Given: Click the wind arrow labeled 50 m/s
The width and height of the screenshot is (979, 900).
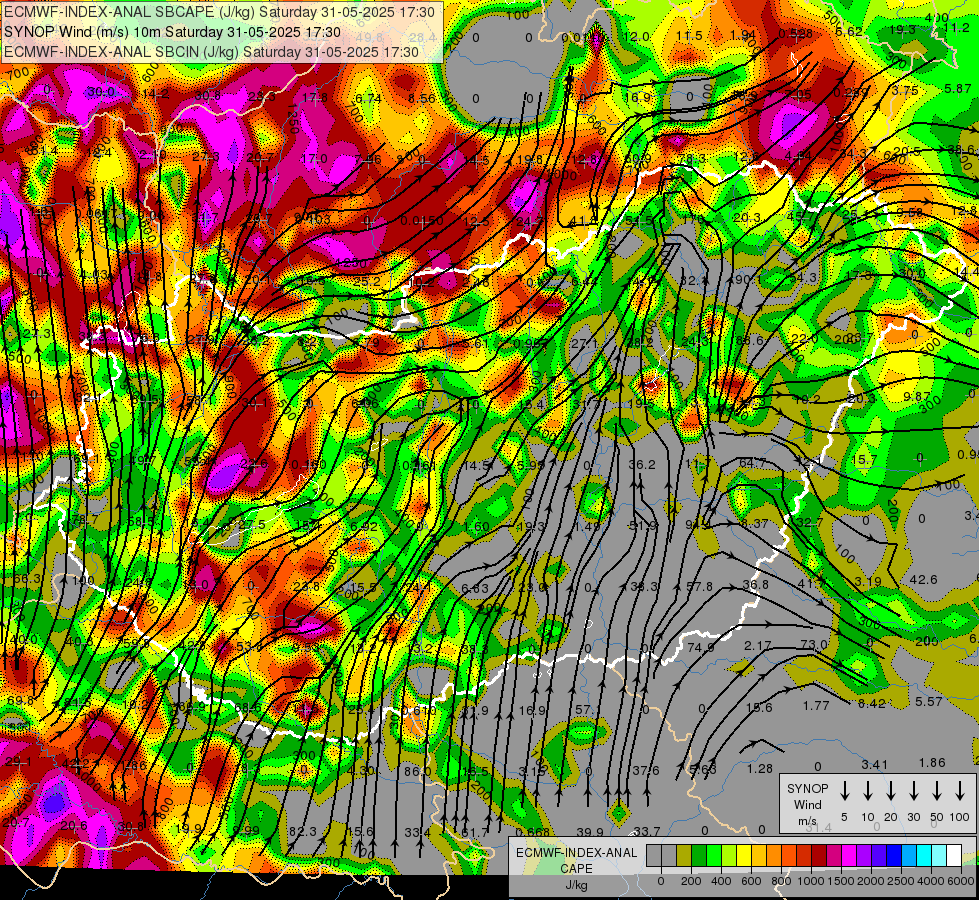Looking at the screenshot, I should [x=937, y=791].
